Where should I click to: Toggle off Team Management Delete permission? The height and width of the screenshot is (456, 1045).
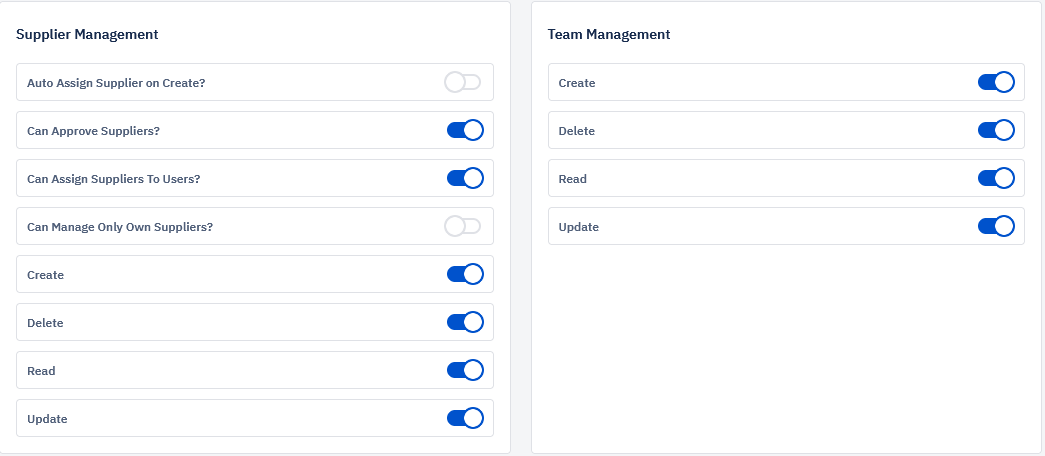point(996,130)
